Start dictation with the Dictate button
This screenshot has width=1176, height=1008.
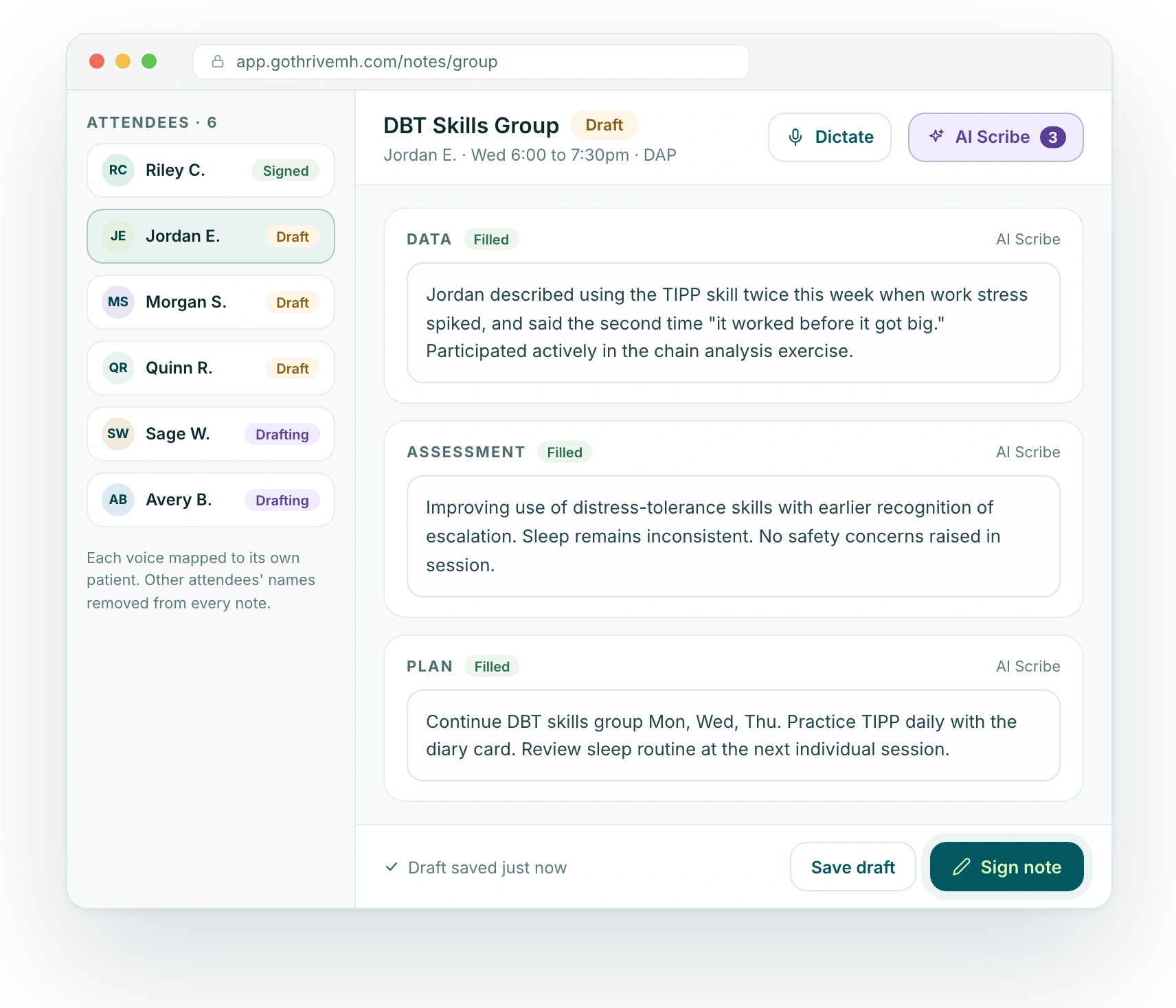(830, 137)
